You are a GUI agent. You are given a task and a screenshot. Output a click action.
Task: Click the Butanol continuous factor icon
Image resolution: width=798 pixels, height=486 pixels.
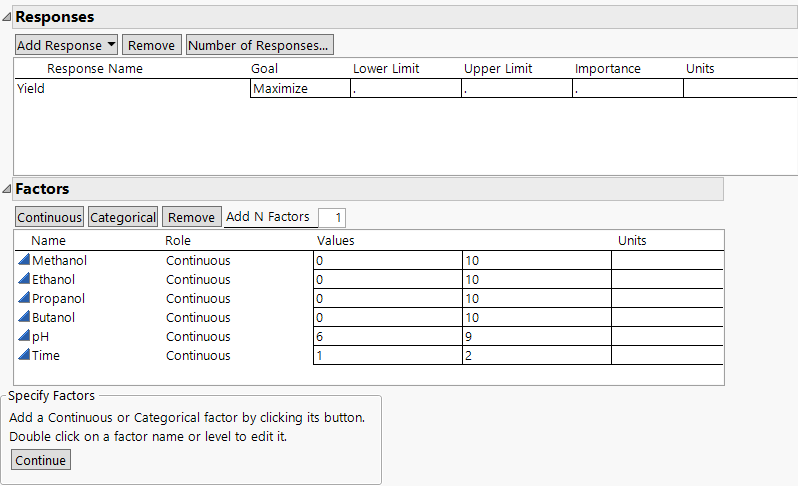point(24,317)
